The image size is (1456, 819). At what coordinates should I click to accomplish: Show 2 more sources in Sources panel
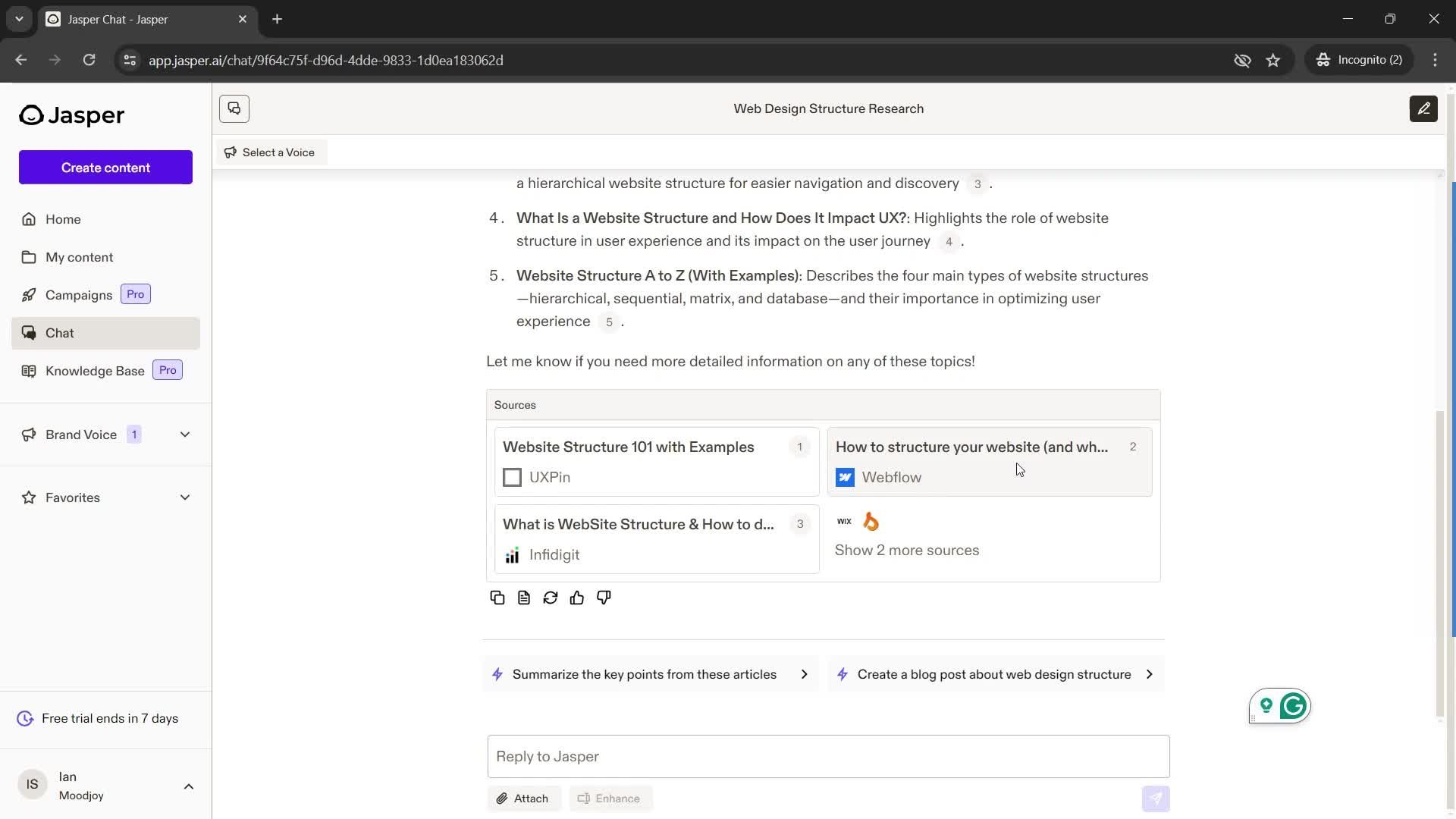pos(906,549)
